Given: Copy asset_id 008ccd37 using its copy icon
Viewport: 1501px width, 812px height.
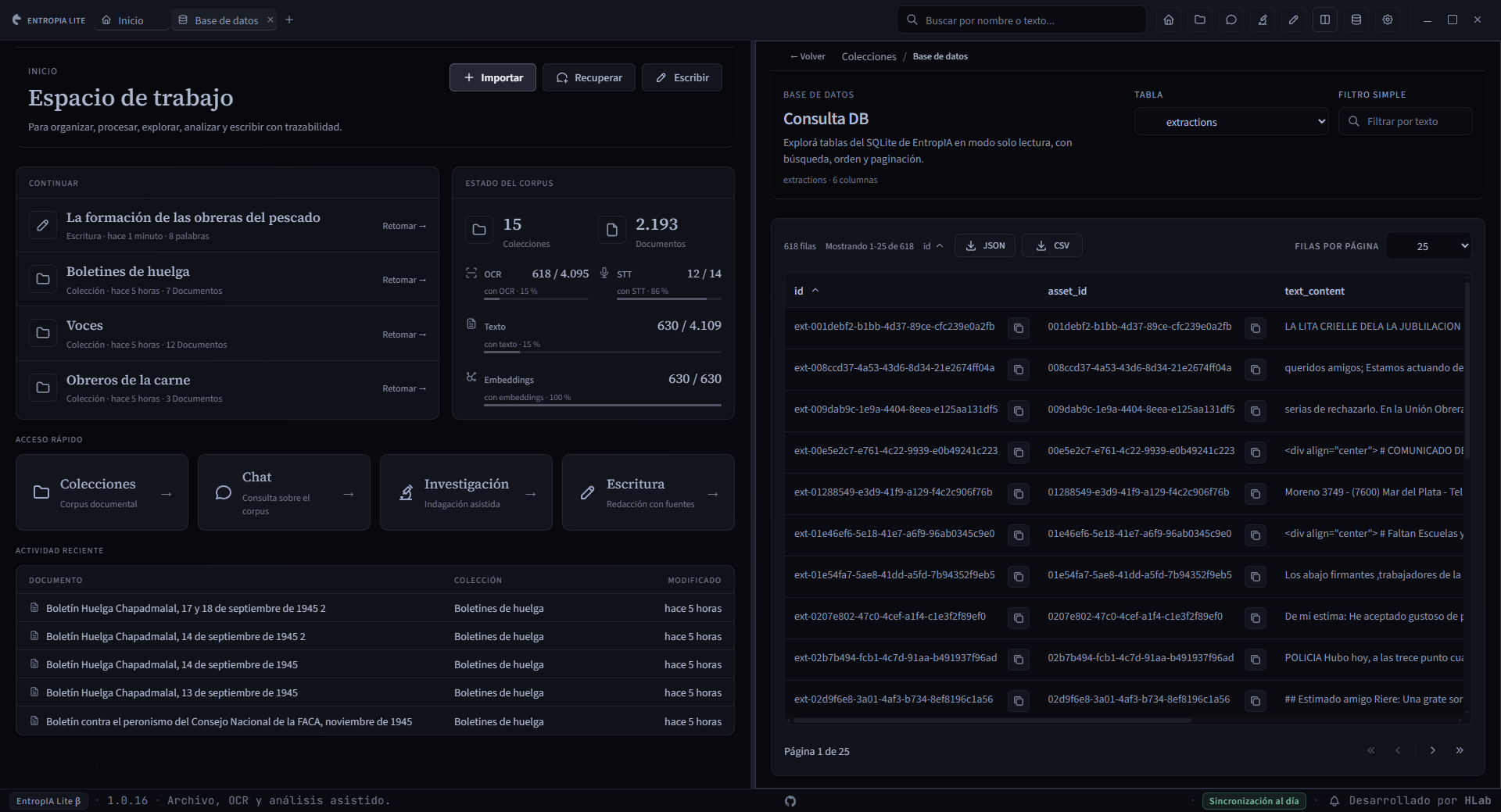Looking at the screenshot, I should [x=1256, y=370].
